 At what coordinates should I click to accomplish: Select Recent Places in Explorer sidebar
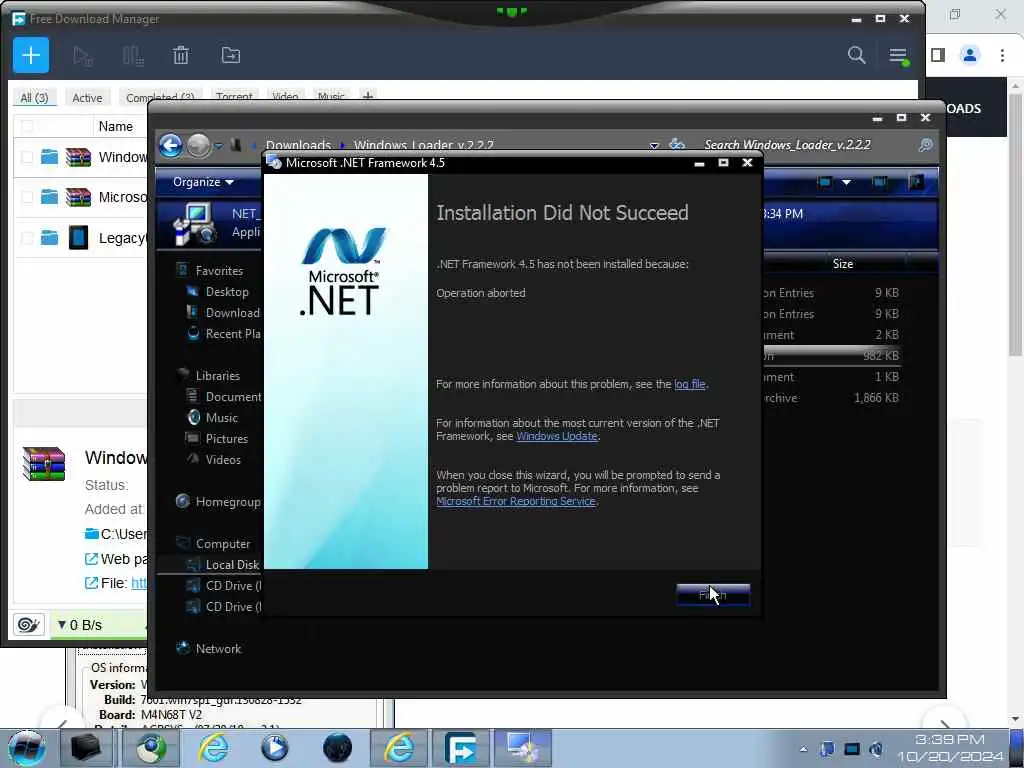223,334
